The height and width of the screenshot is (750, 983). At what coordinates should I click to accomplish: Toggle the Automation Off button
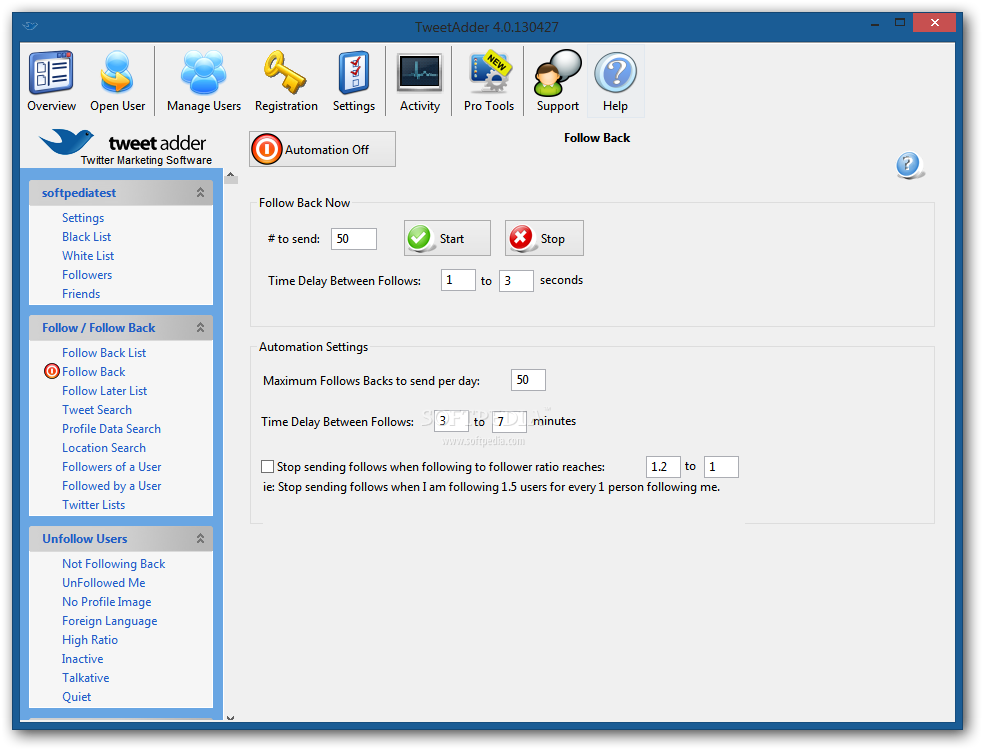pos(322,149)
